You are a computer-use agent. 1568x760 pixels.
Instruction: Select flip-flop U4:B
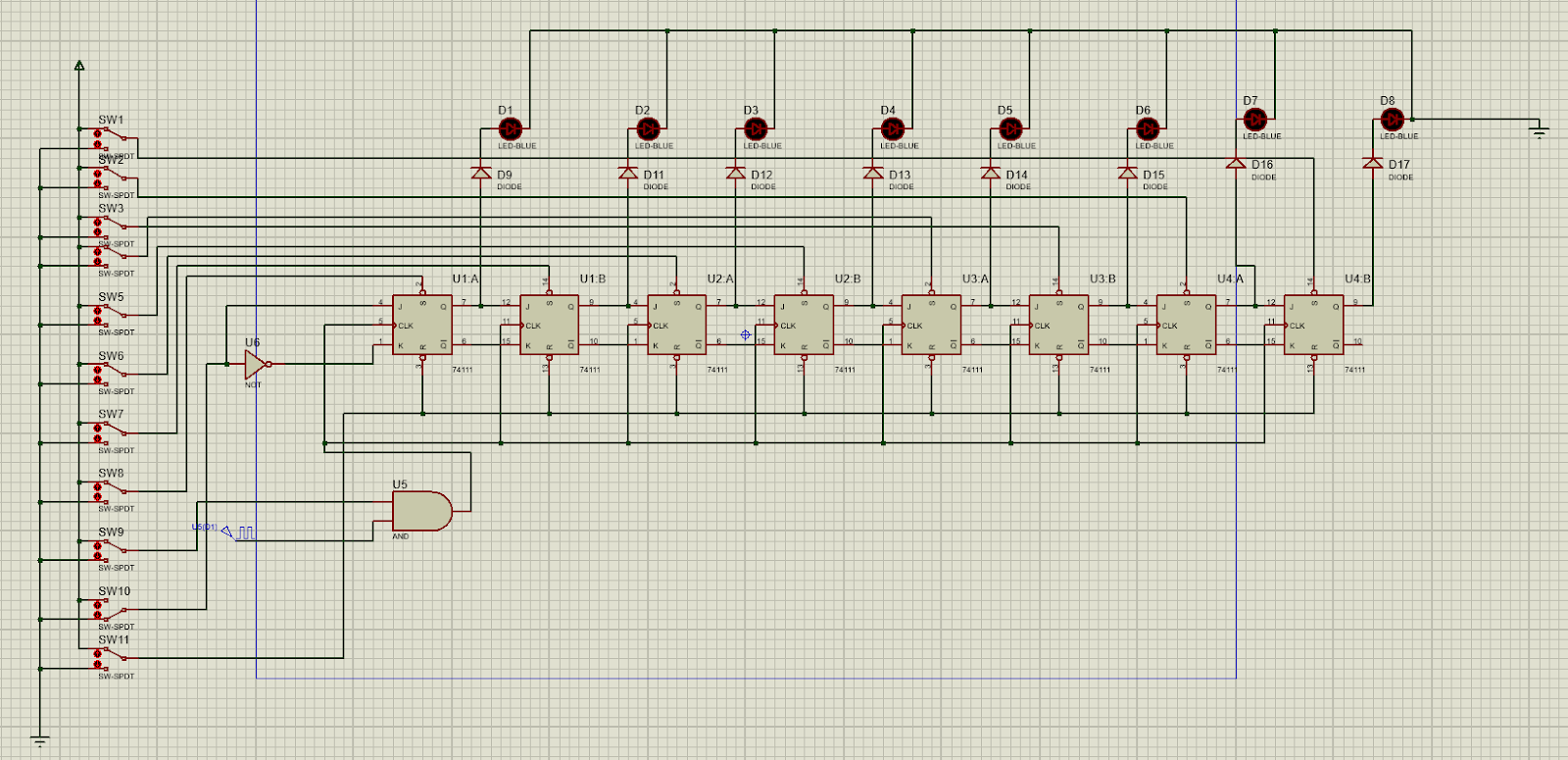(1314, 325)
